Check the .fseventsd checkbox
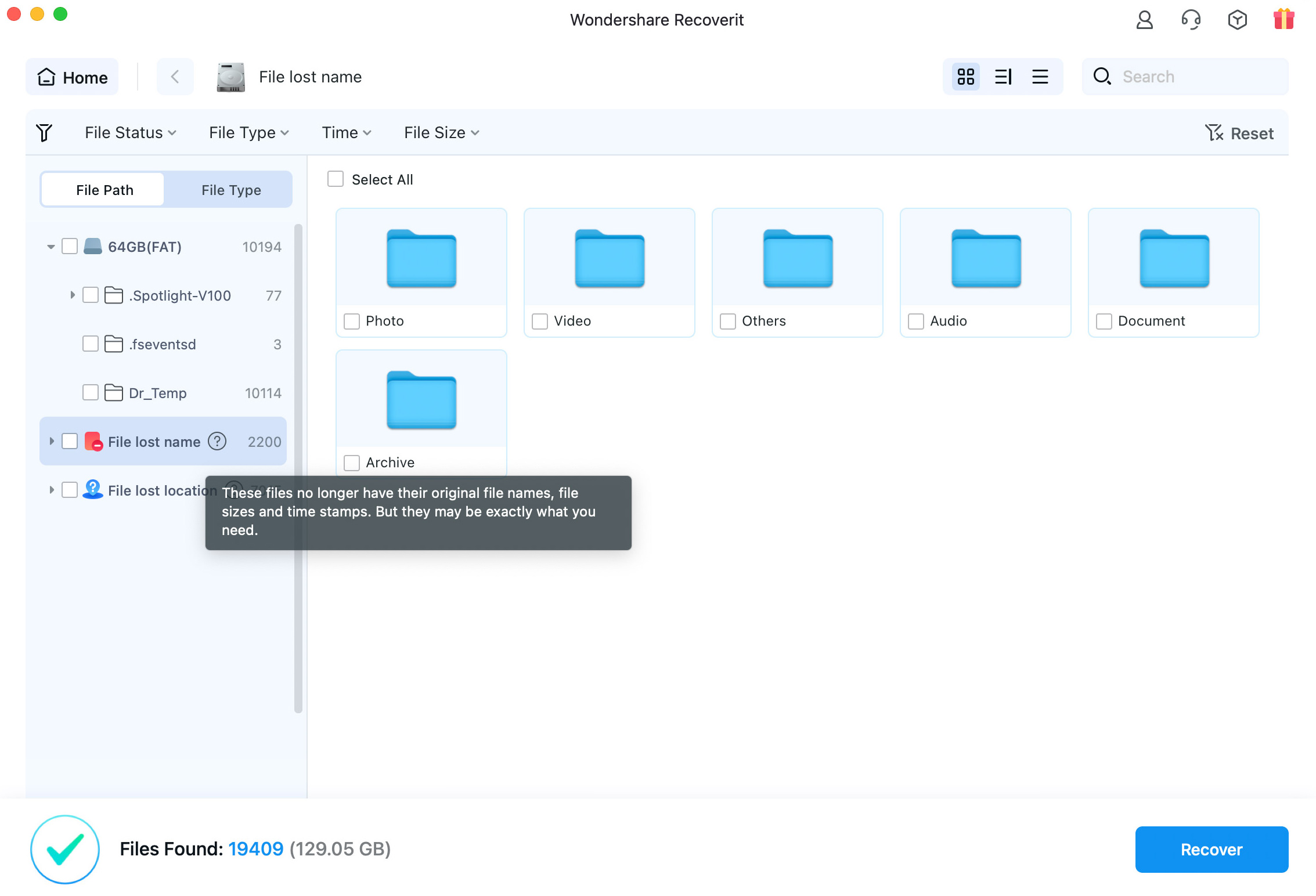1316x896 pixels. pos(91,344)
